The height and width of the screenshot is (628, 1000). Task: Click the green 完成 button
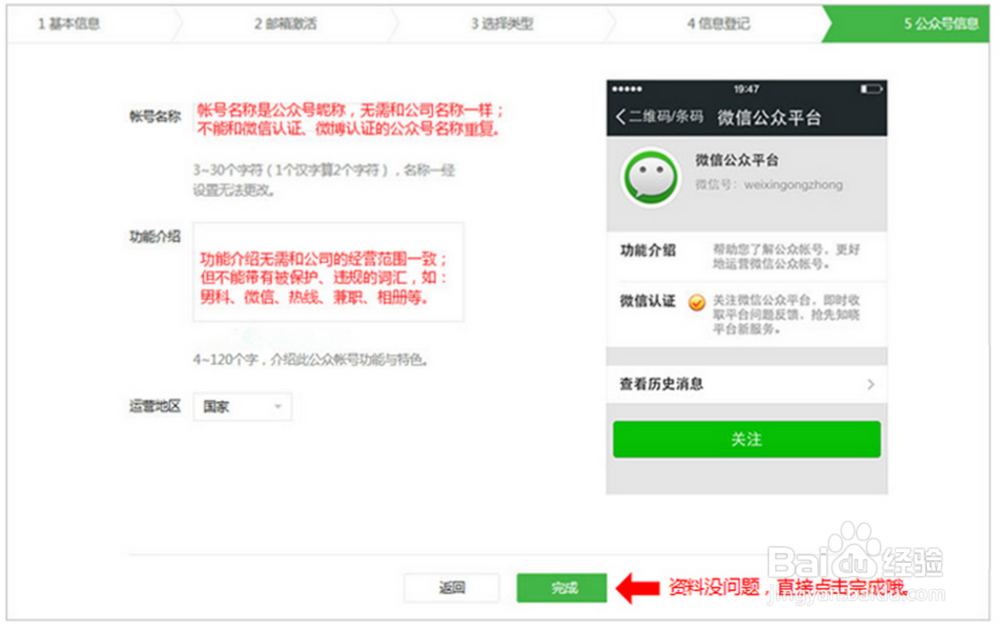tap(562, 587)
